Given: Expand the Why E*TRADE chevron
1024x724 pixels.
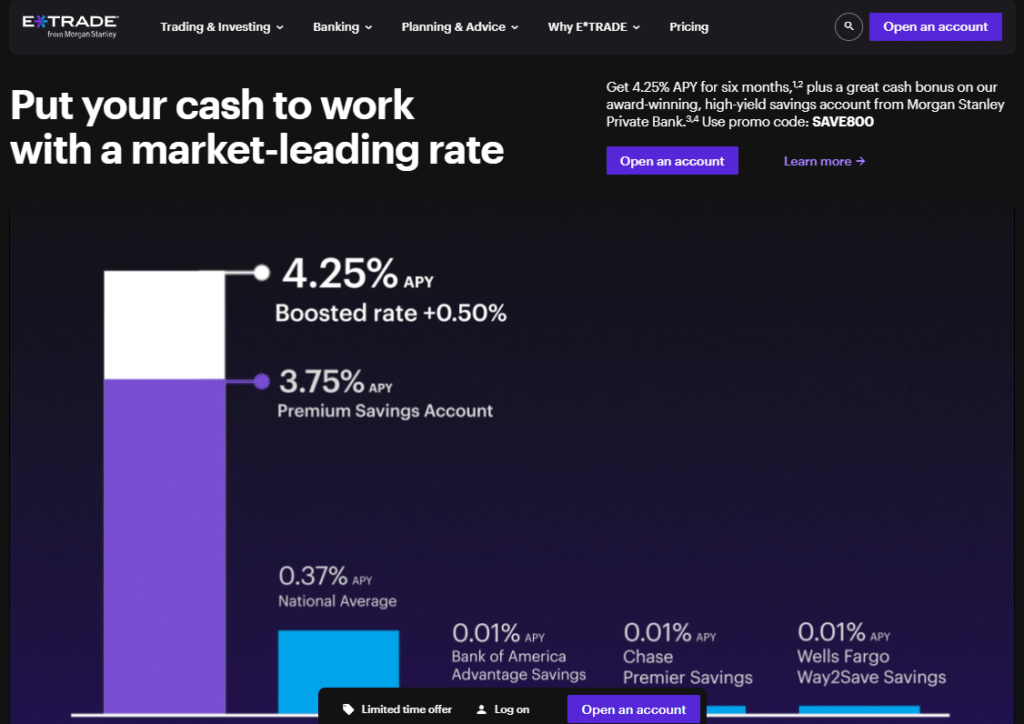Looking at the screenshot, I should (x=636, y=27).
